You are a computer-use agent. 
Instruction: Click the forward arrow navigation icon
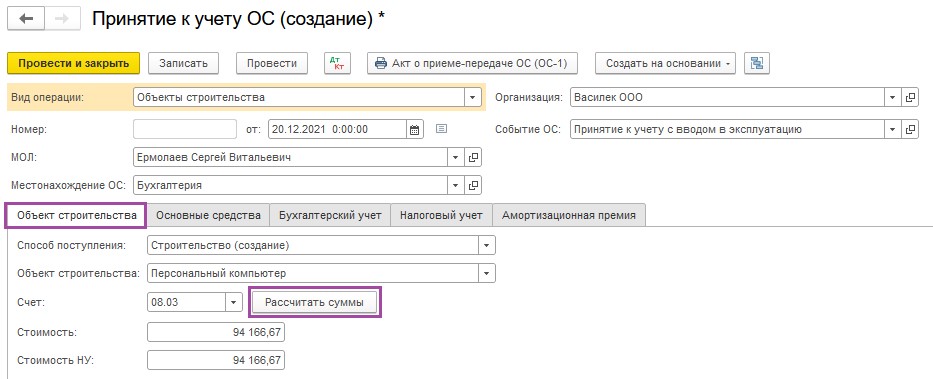tap(61, 18)
